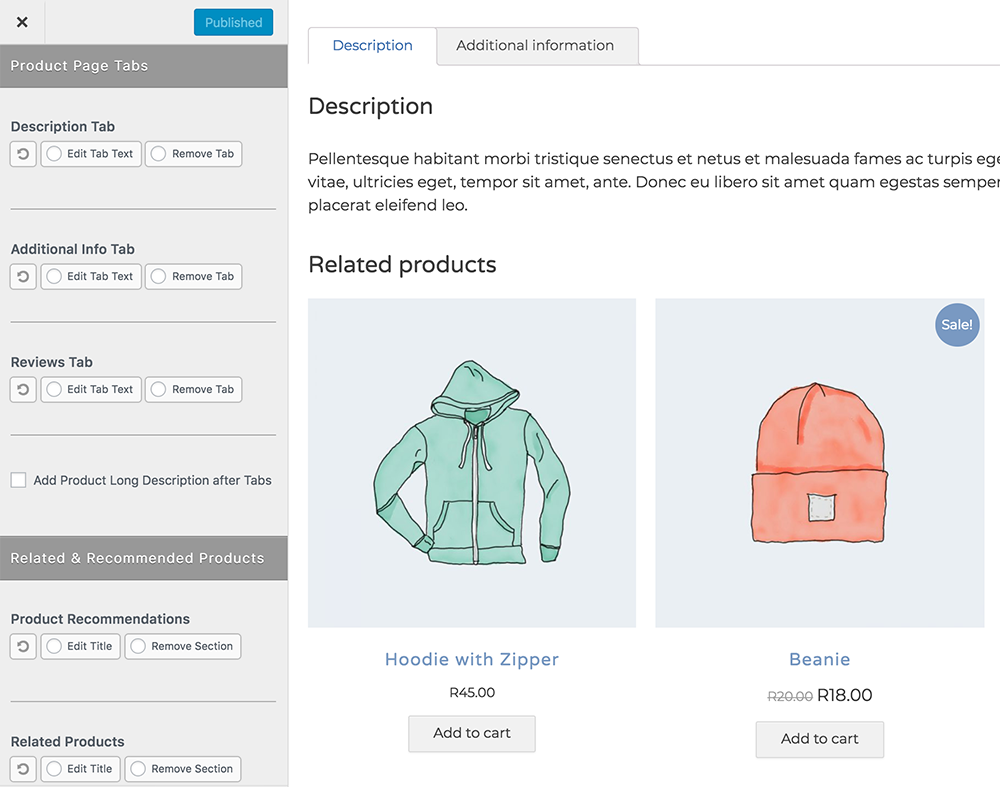
Task: Open the Beanie product link
Action: click(x=819, y=660)
